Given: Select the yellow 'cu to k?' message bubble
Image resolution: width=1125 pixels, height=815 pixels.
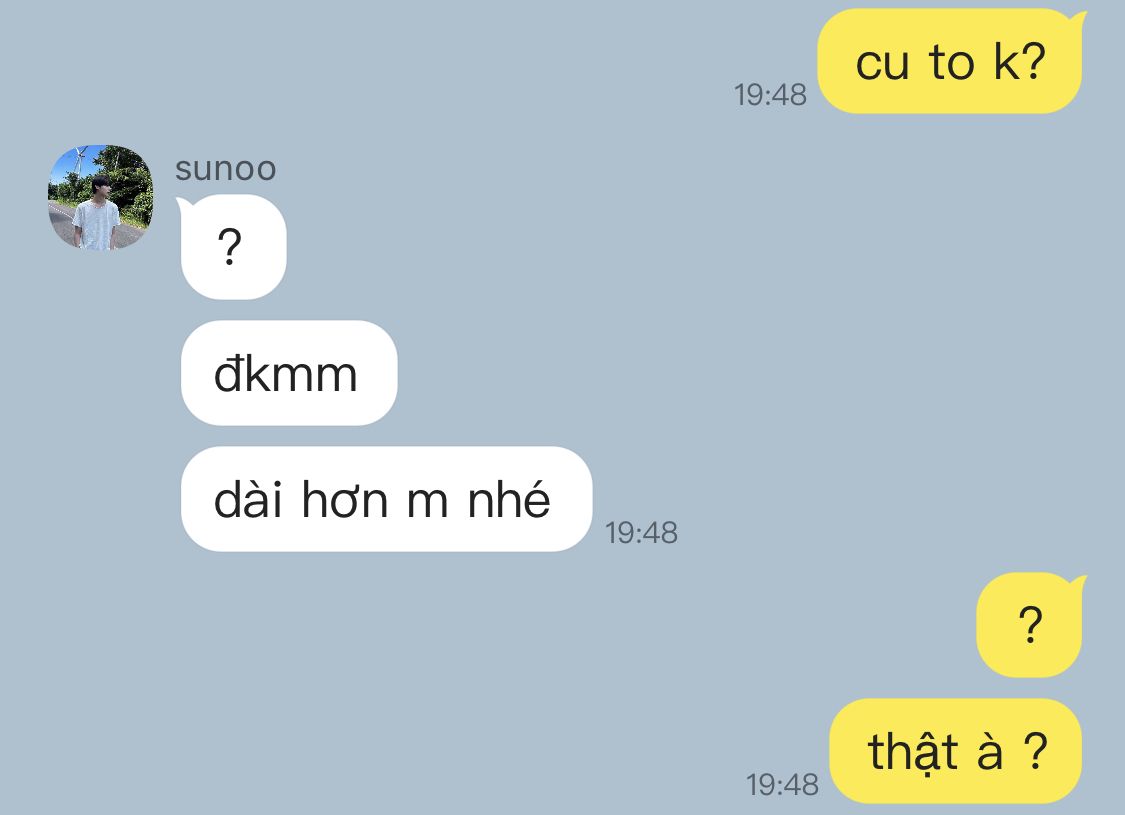Looking at the screenshot, I should pos(950,61).
